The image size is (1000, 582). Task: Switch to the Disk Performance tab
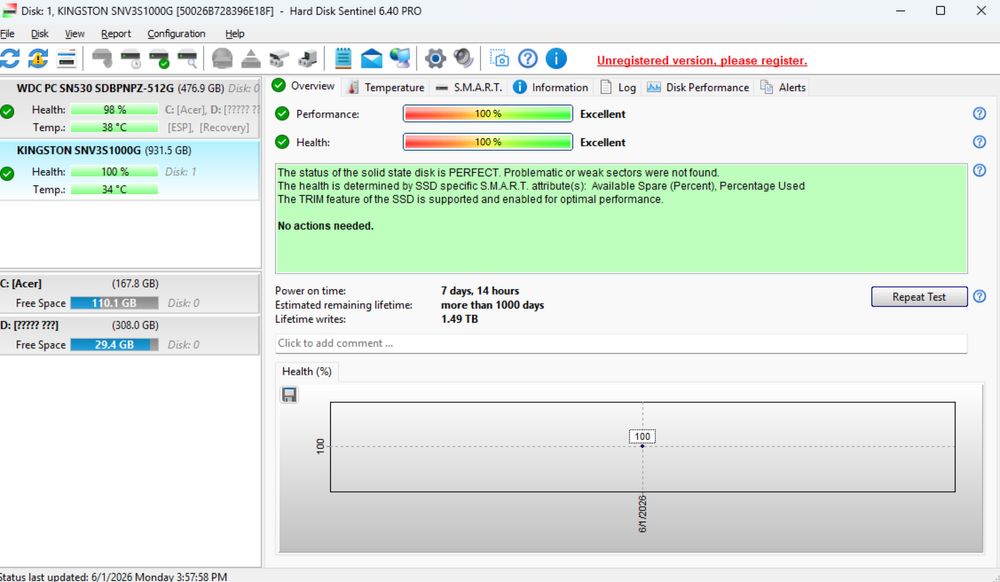(698, 87)
